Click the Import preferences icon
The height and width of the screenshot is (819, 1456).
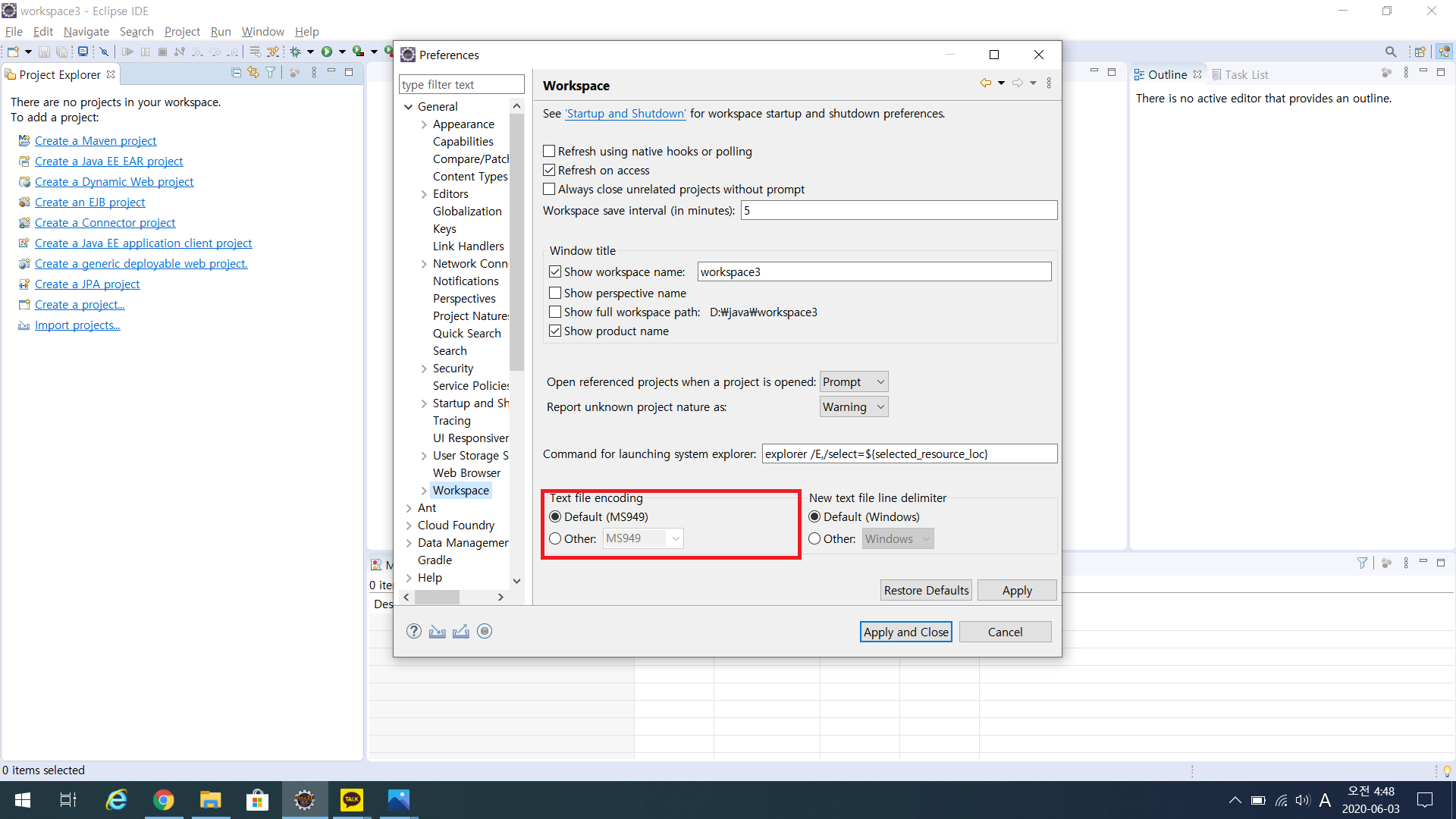coord(438,631)
